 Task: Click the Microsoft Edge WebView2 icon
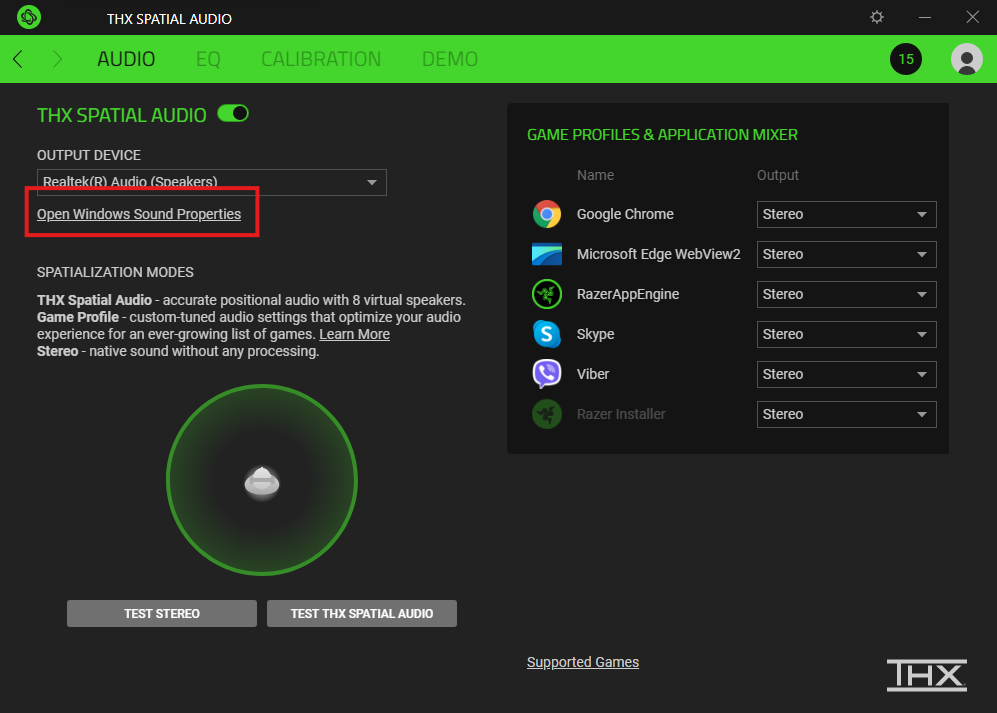pos(547,254)
